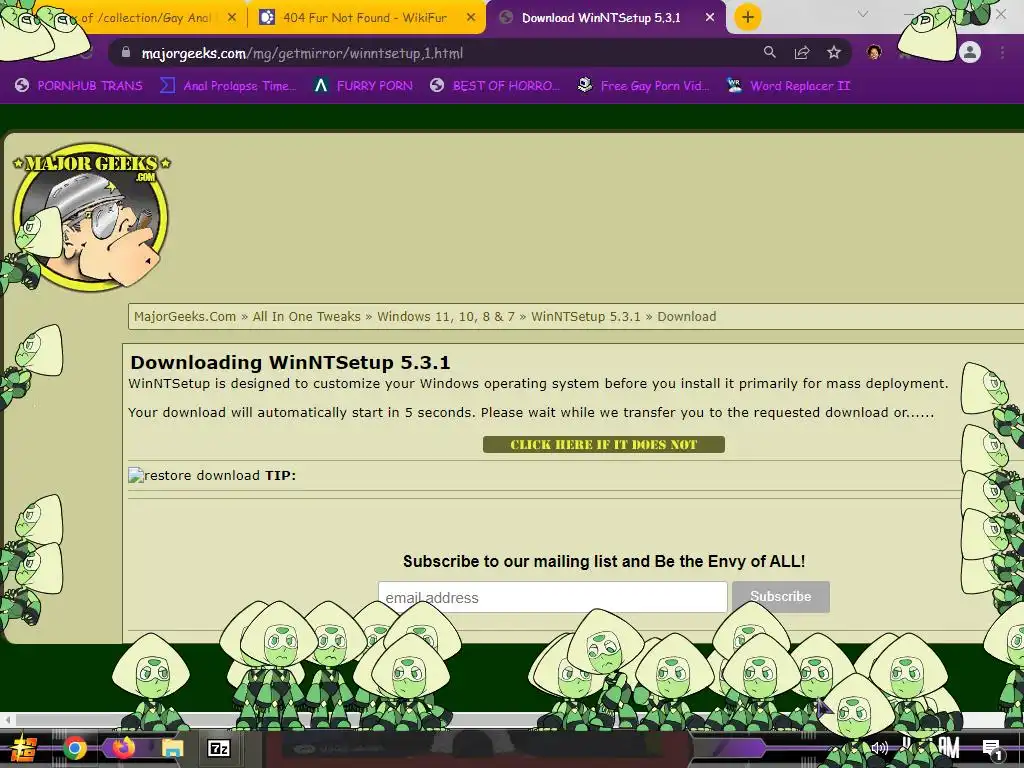This screenshot has width=1024, height=768.
Task: Click the magnifier zoom icon in address bar
Action: (770, 52)
